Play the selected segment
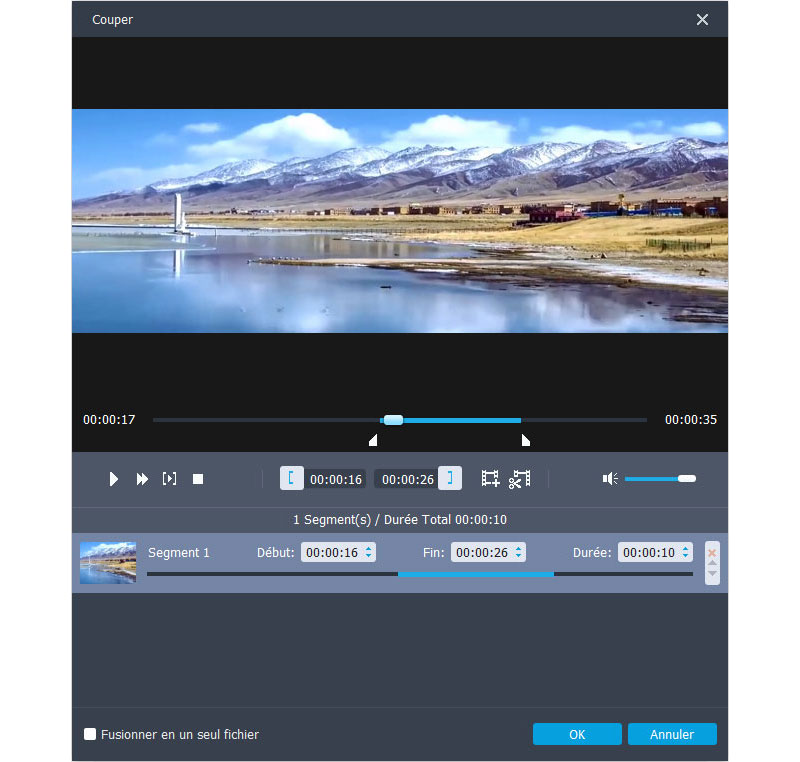 click(169, 478)
